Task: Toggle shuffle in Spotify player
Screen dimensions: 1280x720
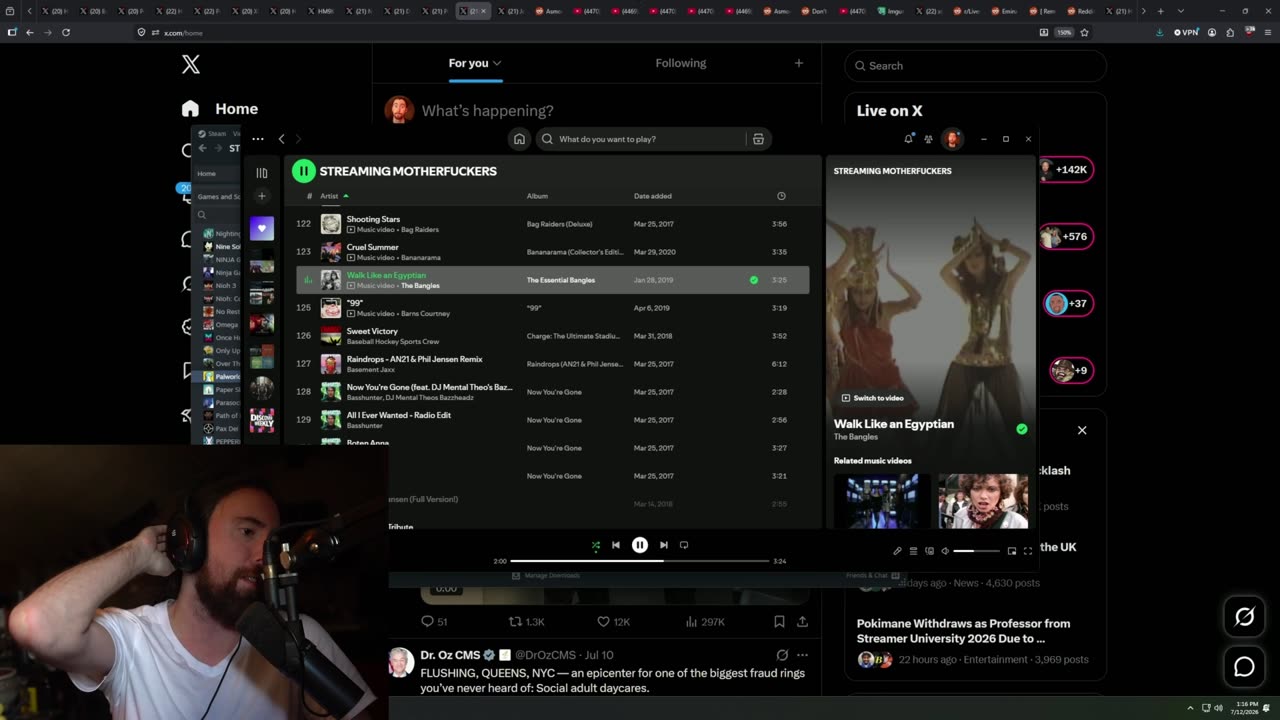Action: tap(596, 545)
